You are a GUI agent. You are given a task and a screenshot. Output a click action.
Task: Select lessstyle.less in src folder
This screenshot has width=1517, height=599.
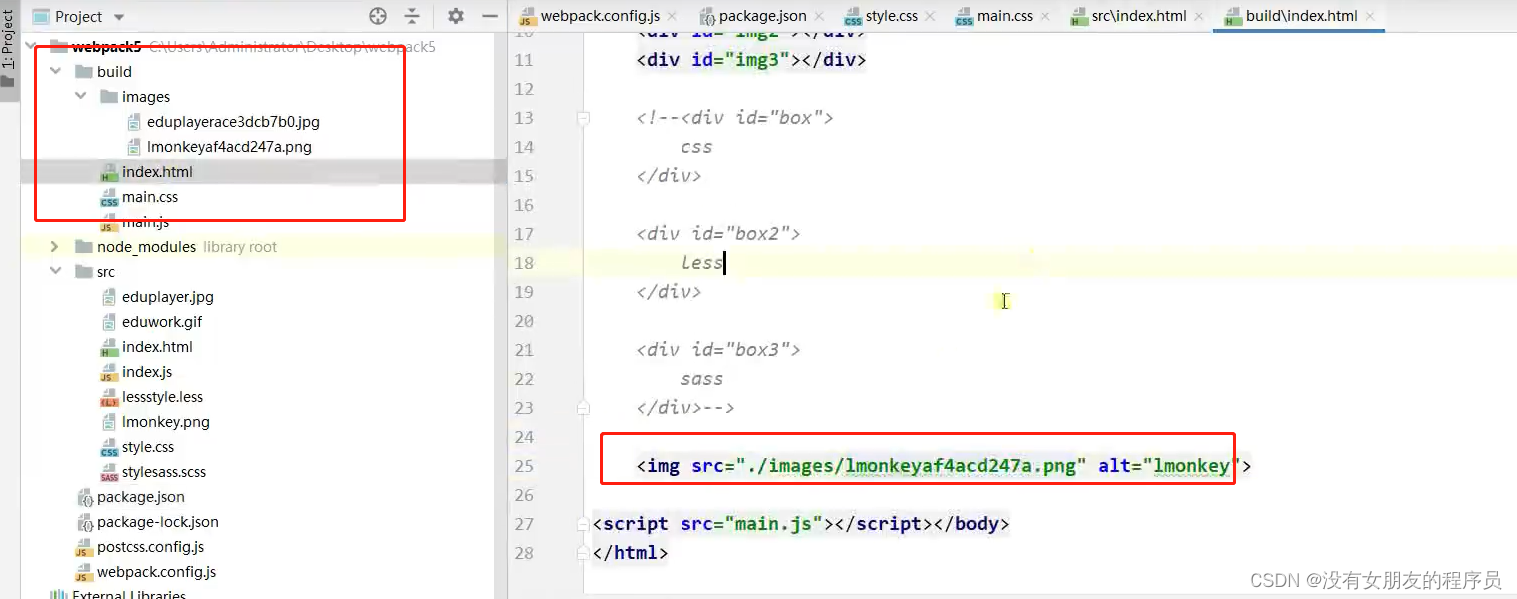pyautogui.click(x=162, y=397)
